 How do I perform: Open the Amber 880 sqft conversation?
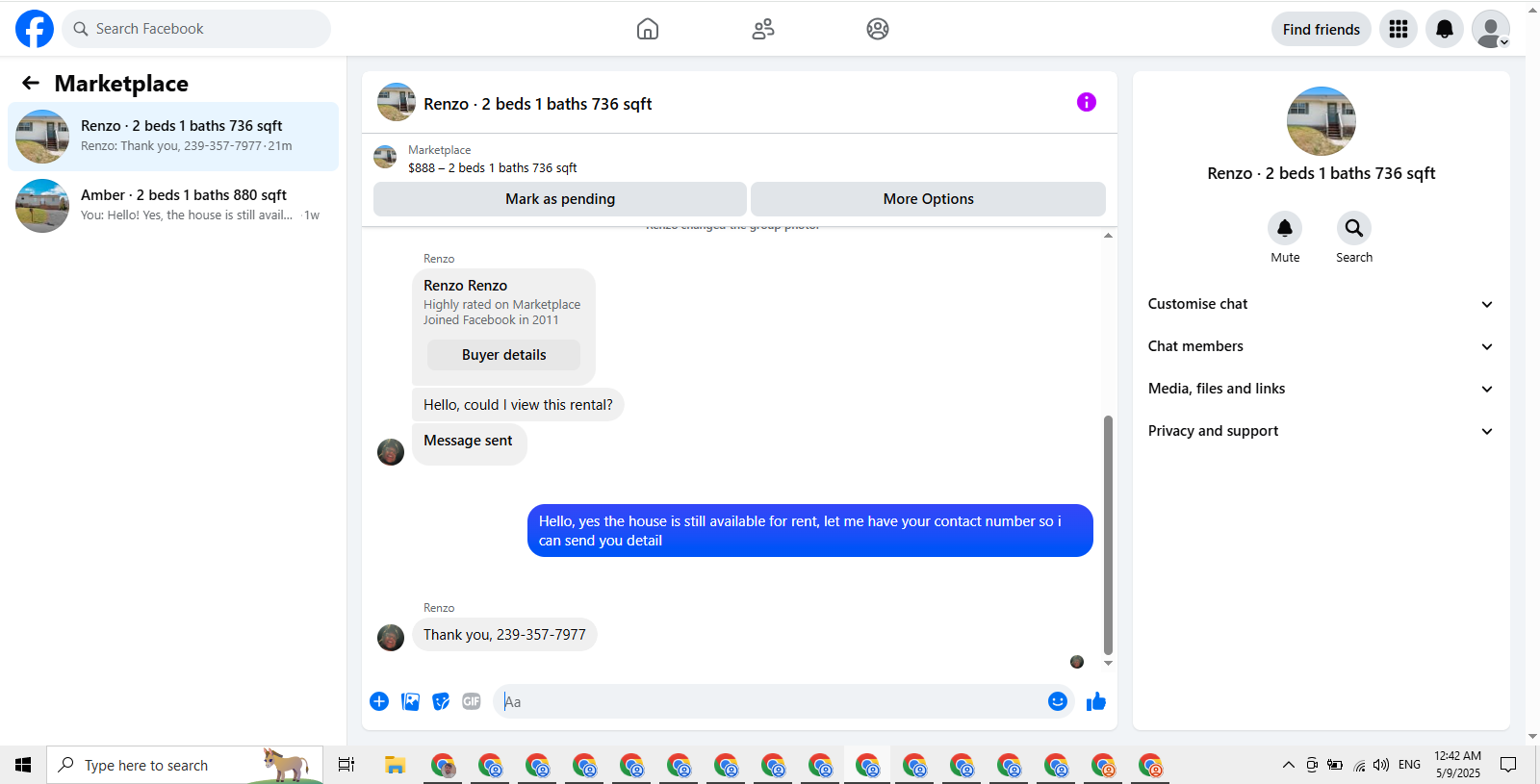pos(173,206)
